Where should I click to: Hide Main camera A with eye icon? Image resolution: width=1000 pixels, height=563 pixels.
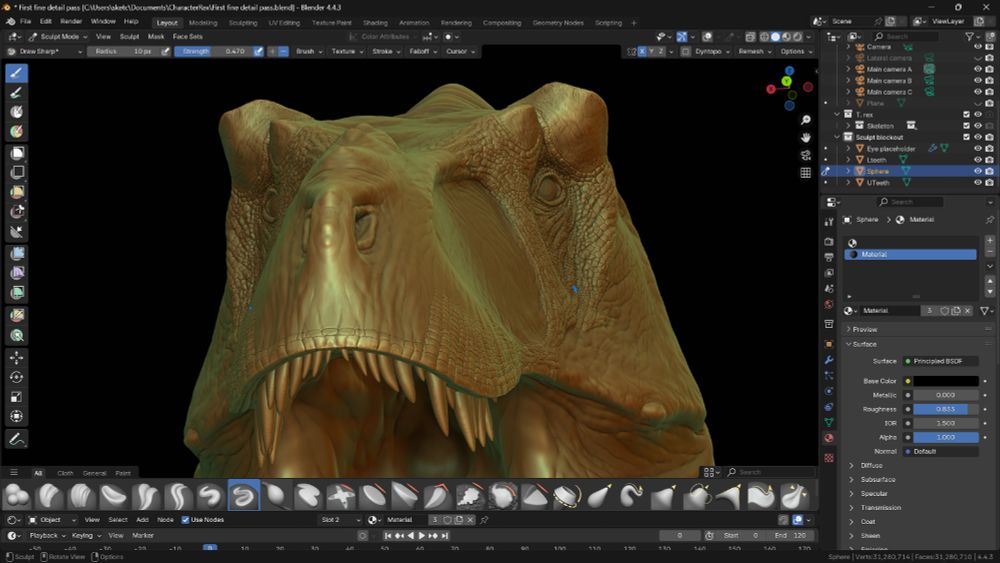click(x=978, y=69)
